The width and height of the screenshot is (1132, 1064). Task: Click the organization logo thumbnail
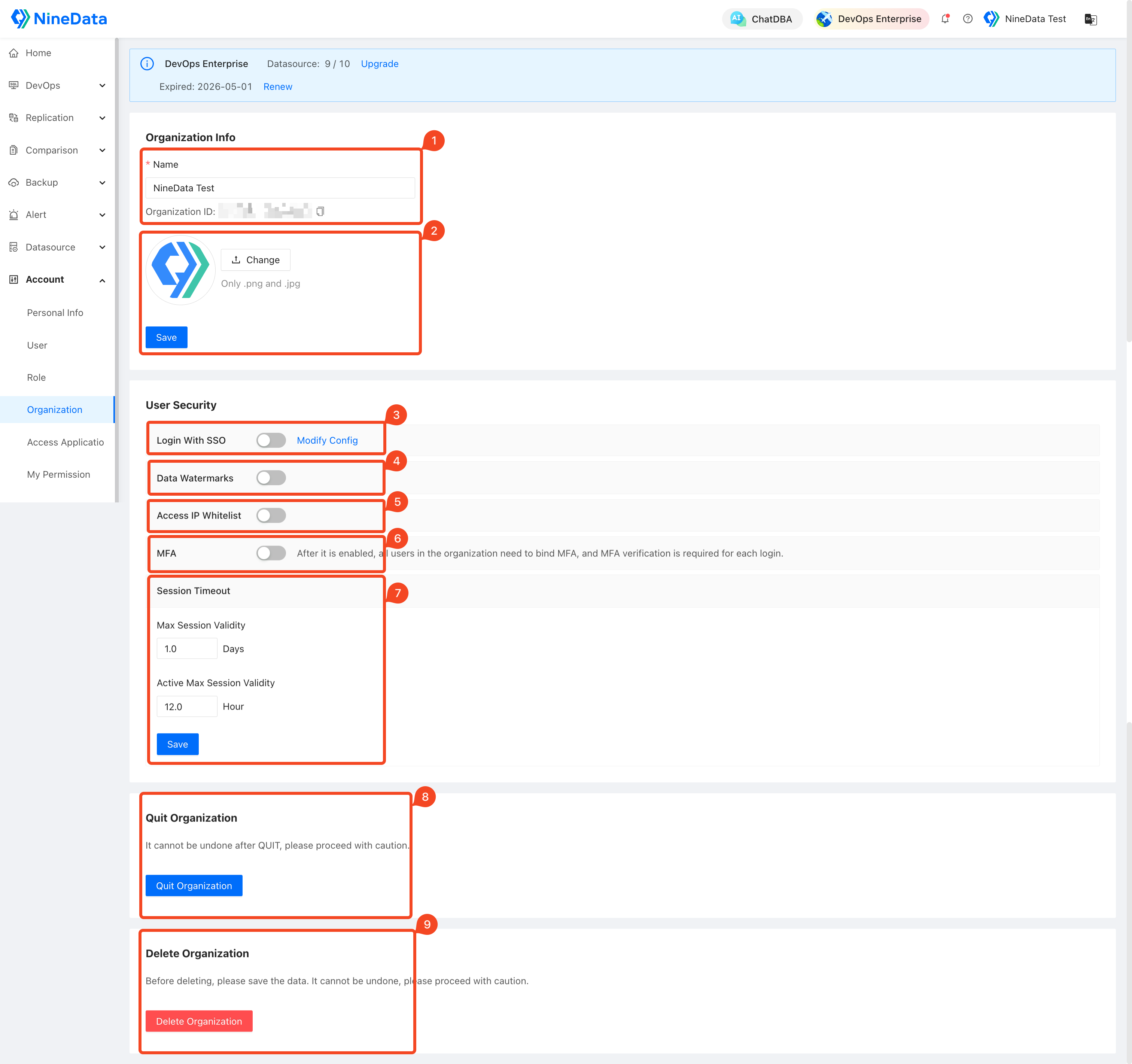(180, 270)
